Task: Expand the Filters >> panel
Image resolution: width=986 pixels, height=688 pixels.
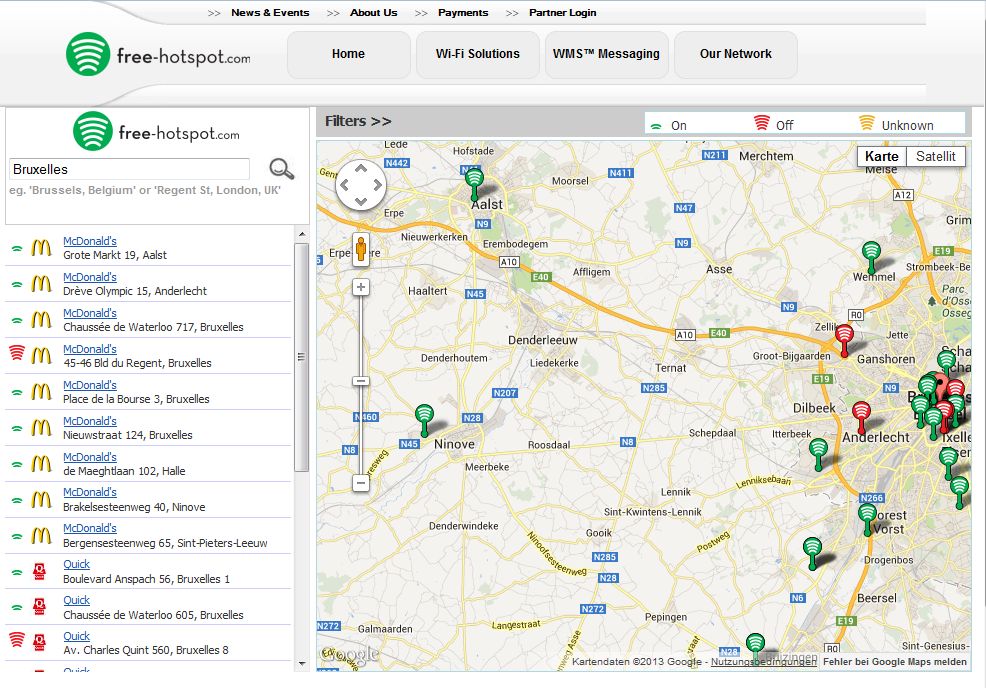Action: pyautogui.click(x=358, y=121)
